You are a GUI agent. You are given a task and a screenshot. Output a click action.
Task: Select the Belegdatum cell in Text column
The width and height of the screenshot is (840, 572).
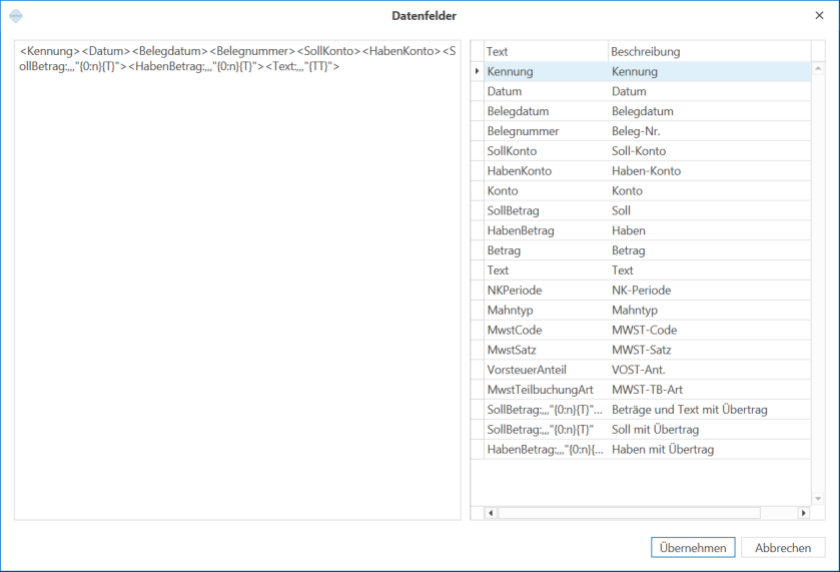click(x=546, y=111)
